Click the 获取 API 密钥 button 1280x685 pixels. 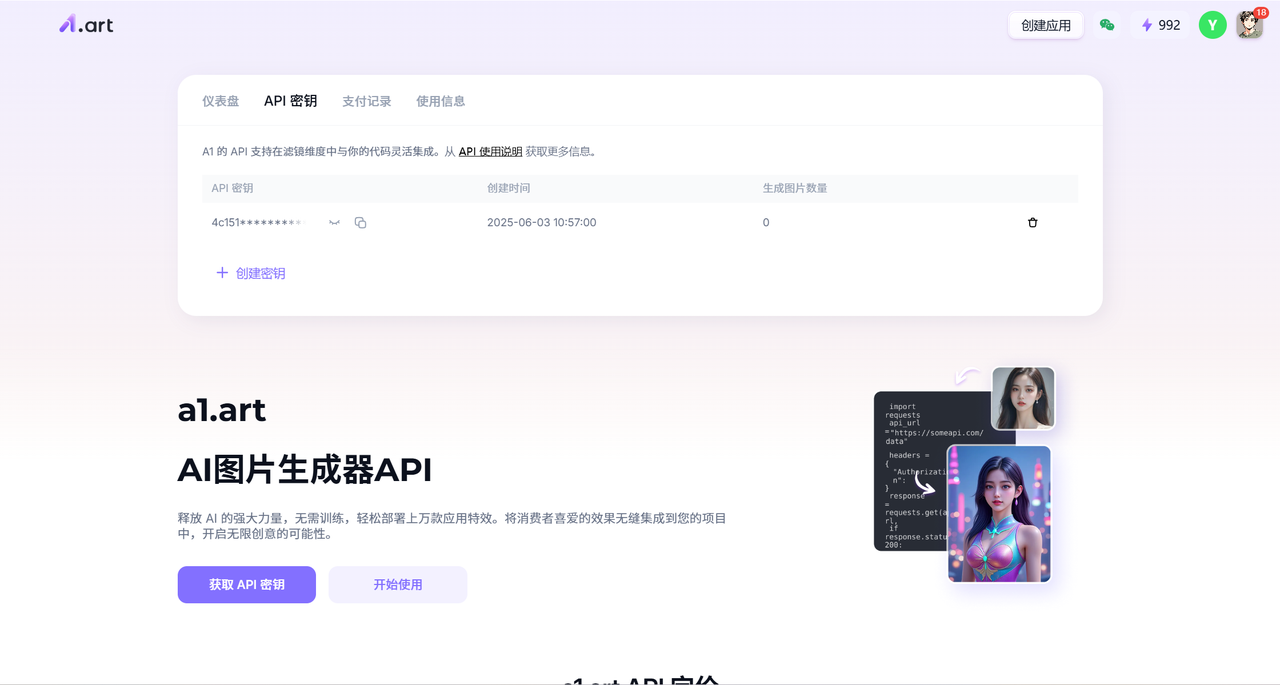247,585
